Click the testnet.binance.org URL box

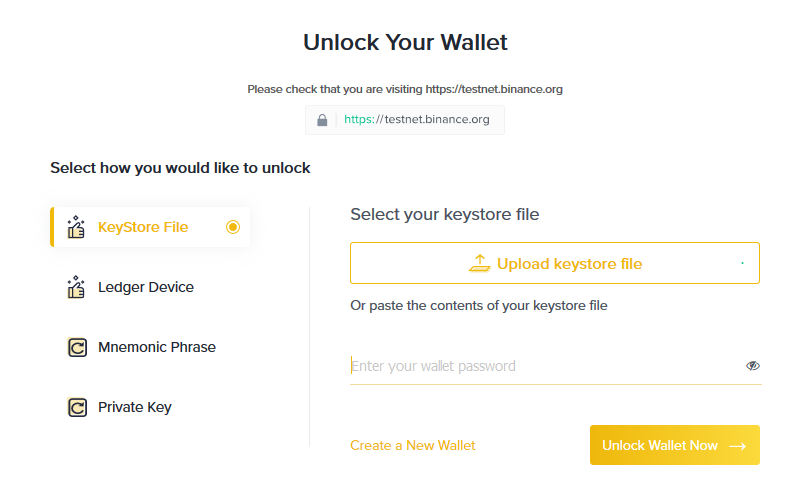pos(405,120)
